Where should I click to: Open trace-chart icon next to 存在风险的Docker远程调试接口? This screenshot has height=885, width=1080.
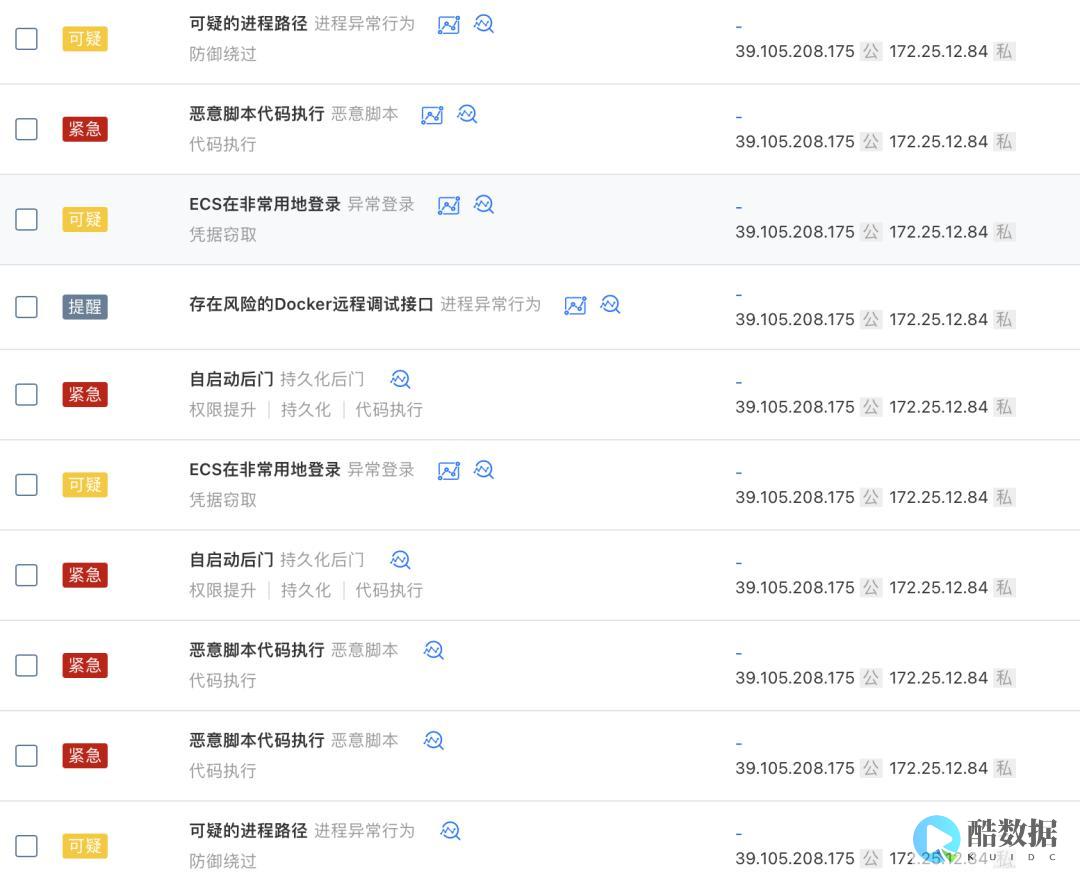tap(576, 305)
